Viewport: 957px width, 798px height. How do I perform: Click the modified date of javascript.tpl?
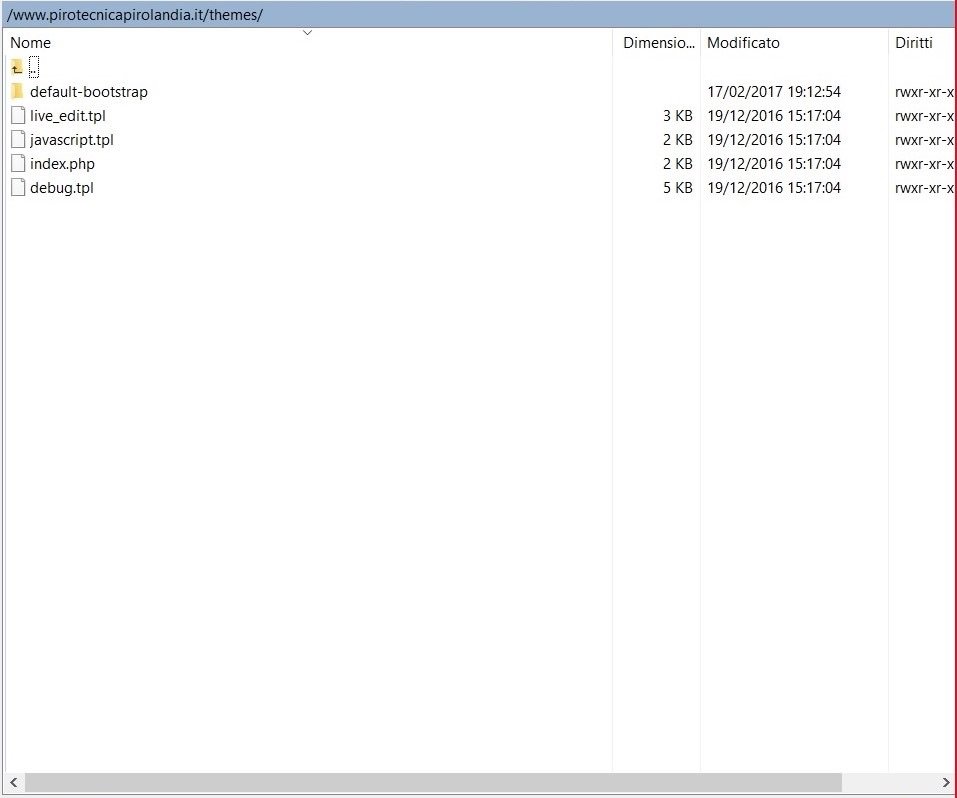pyautogui.click(x=774, y=140)
